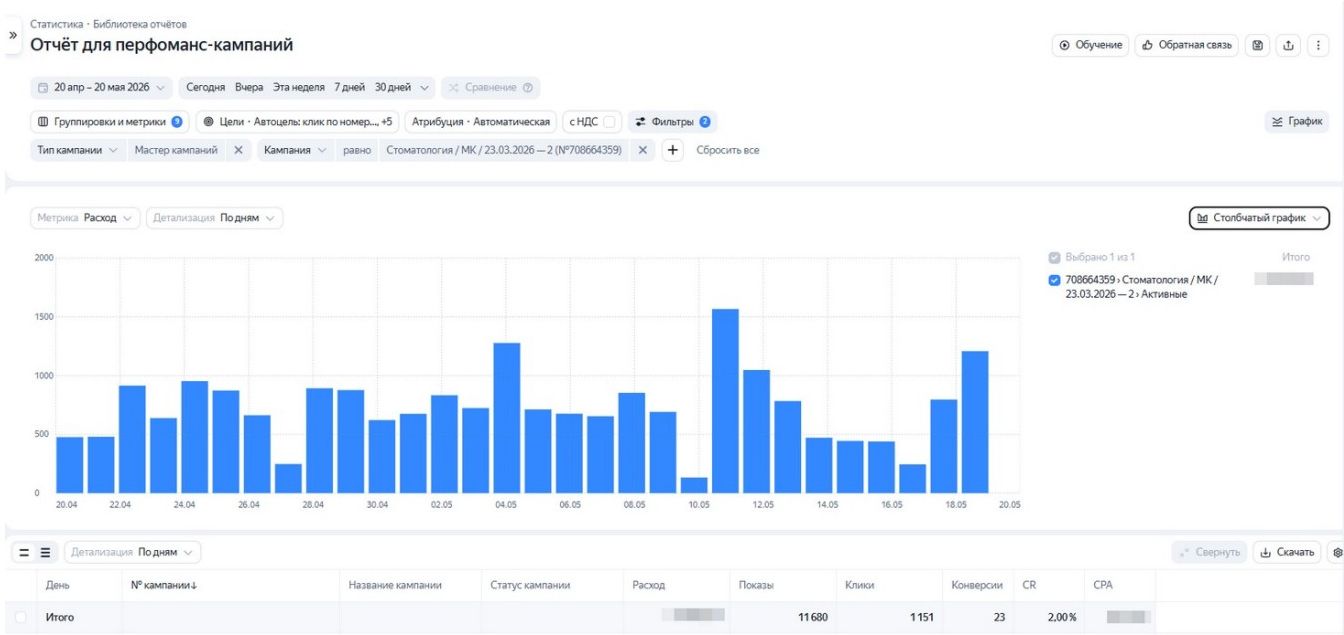Open the 'Цели · Автоцель' goals selector
This screenshot has height=635, width=1344.
point(297,122)
